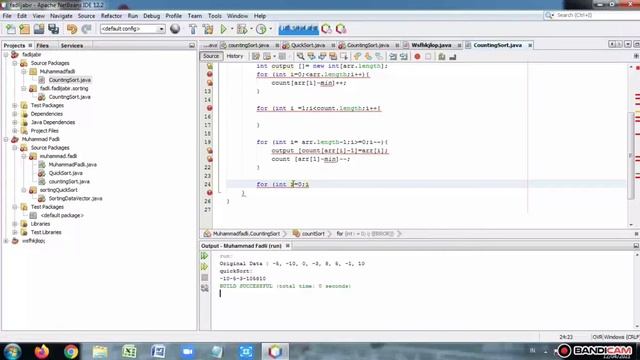The image size is (640, 360).
Task: Open Word from the taskbar
Action: 158,351
